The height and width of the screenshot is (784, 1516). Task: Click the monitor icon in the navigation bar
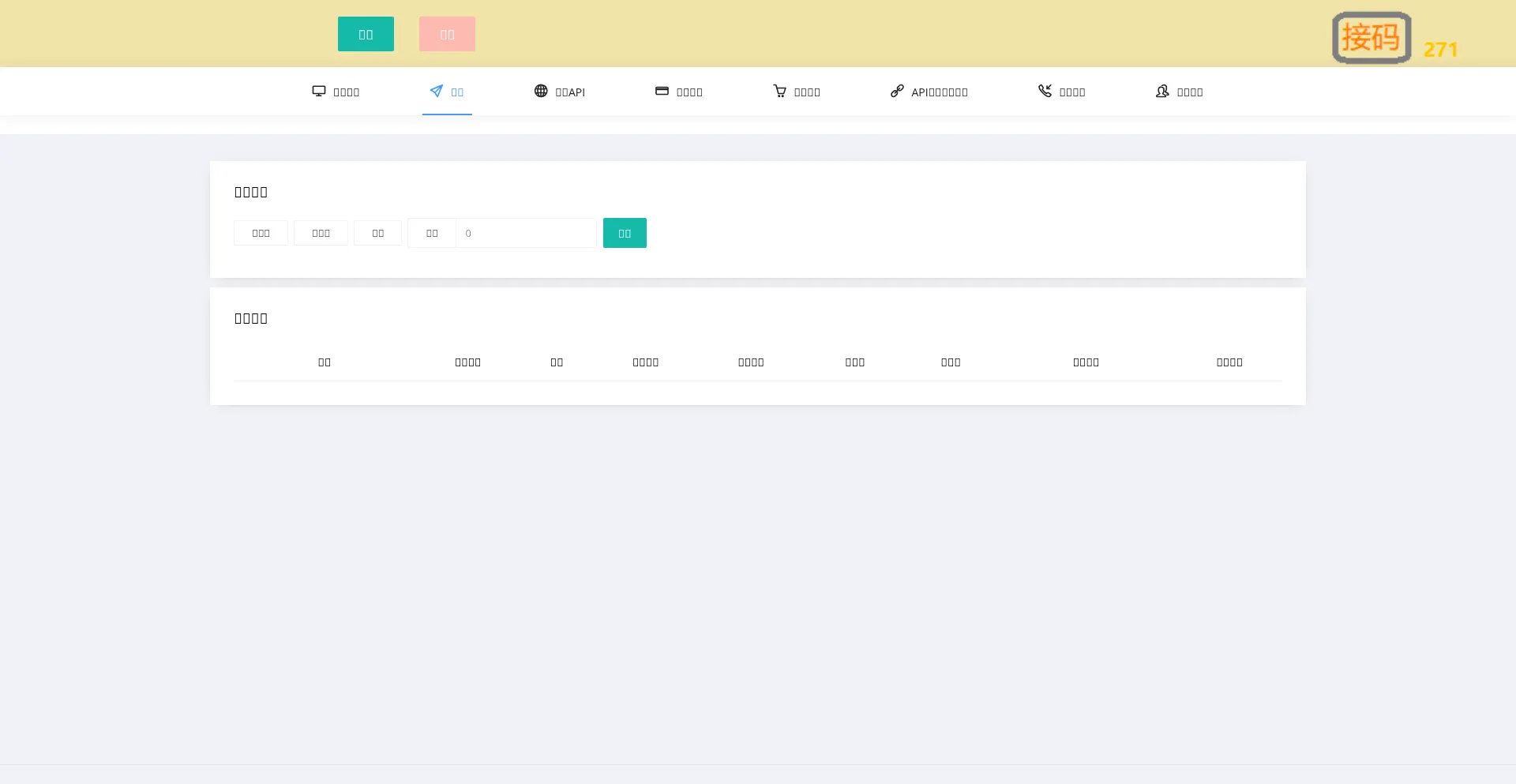319,92
